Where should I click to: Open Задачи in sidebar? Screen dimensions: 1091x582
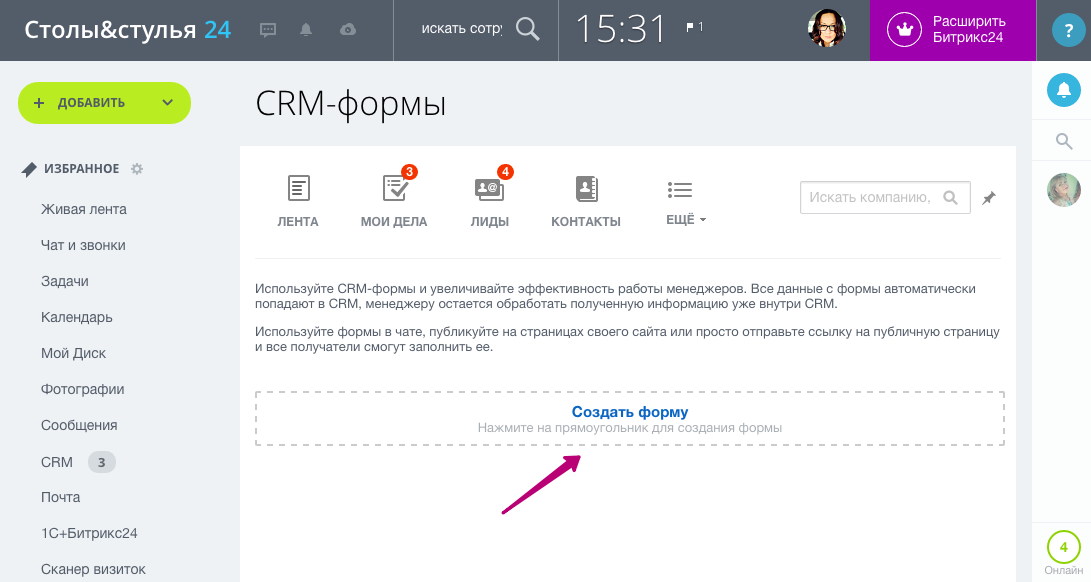pyautogui.click(x=65, y=281)
